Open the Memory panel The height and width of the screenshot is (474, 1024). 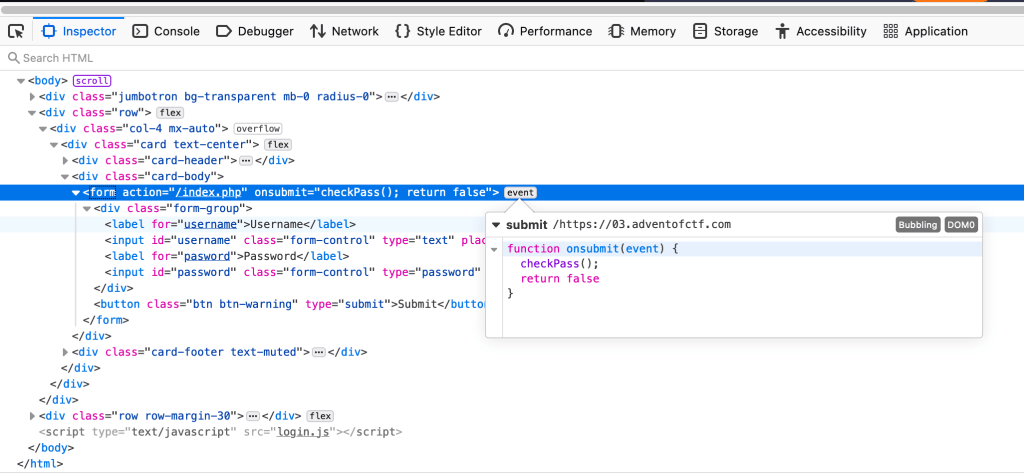(642, 31)
